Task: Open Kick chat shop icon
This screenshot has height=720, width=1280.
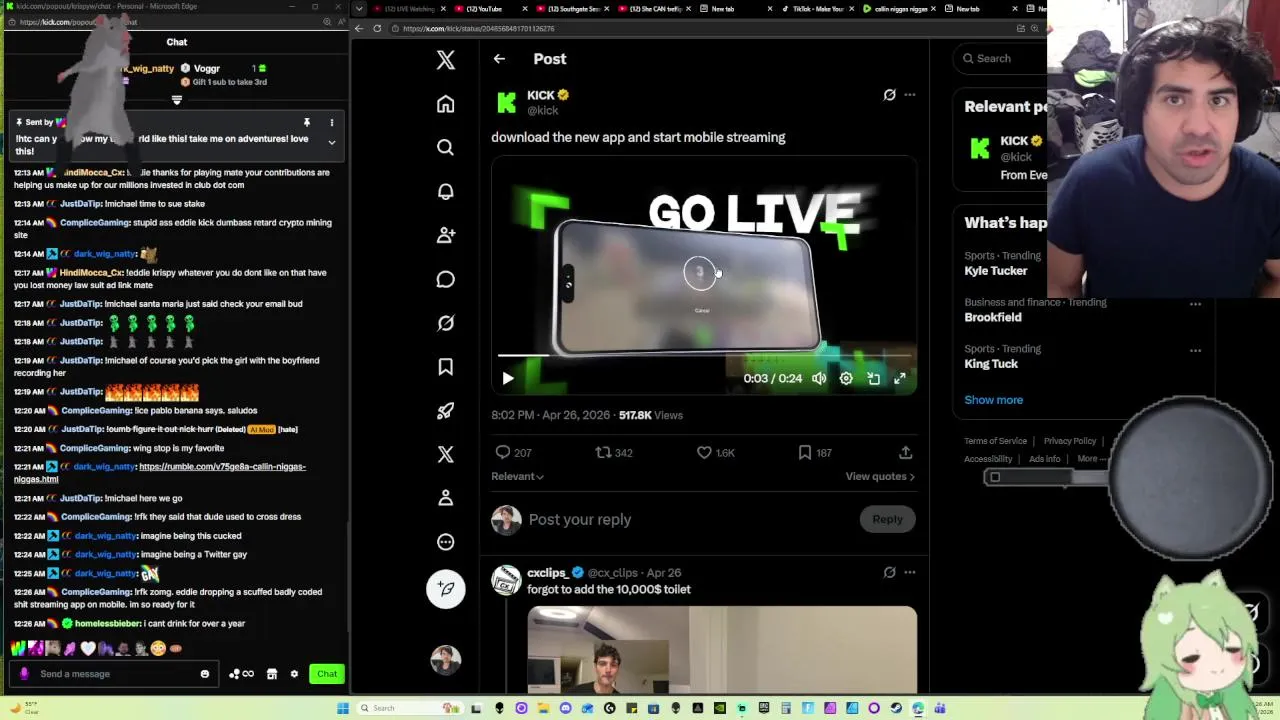Action: tap(271, 674)
